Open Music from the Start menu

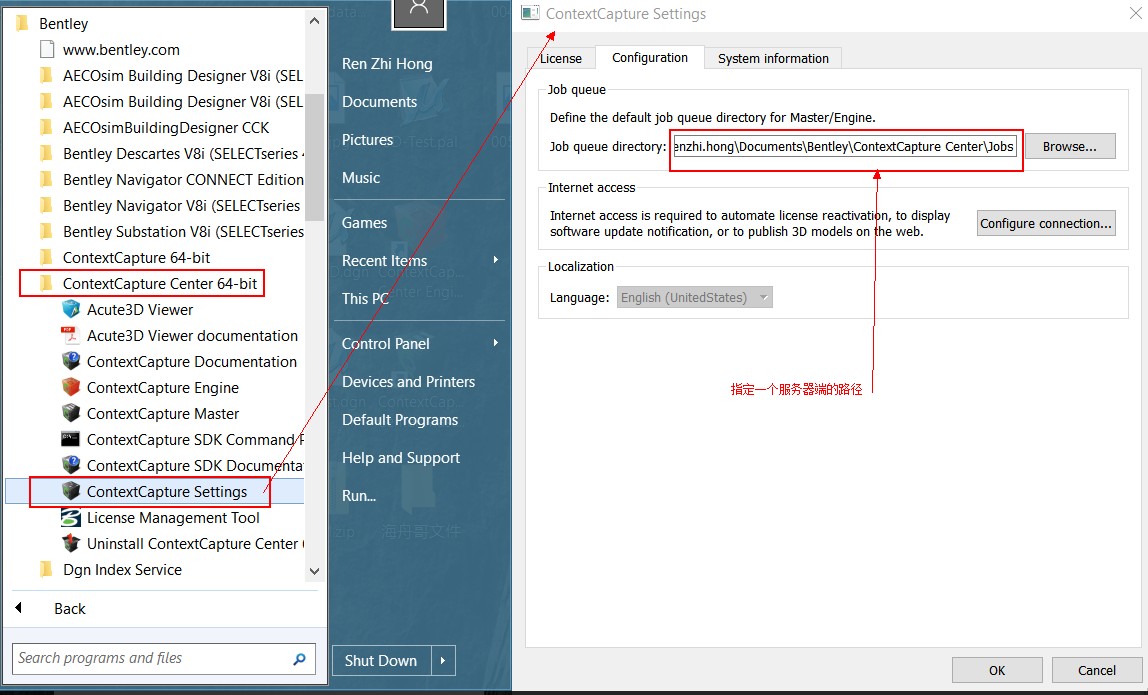coord(361,178)
